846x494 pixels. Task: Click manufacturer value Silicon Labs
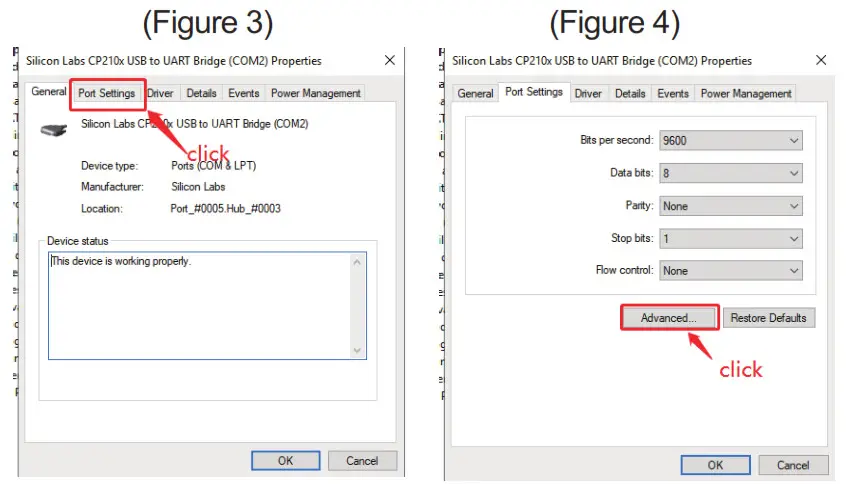click(x=198, y=187)
